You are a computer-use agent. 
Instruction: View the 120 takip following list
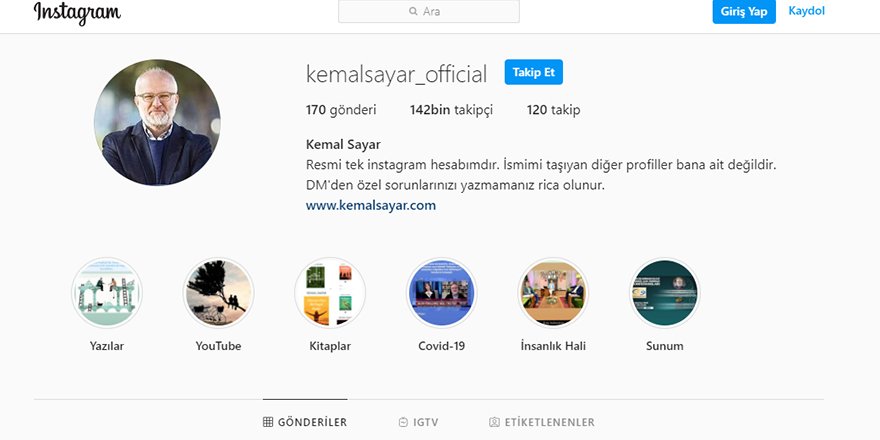click(553, 110)
